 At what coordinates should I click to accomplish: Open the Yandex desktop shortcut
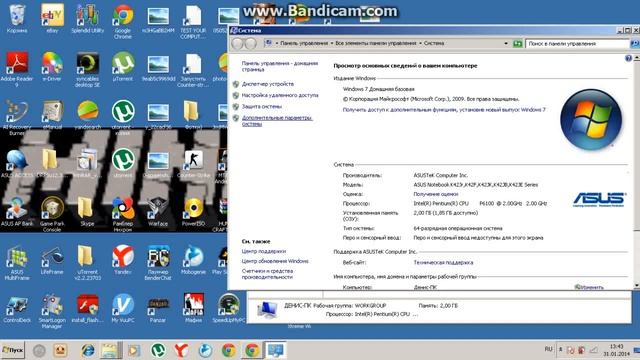coord(123,260)
